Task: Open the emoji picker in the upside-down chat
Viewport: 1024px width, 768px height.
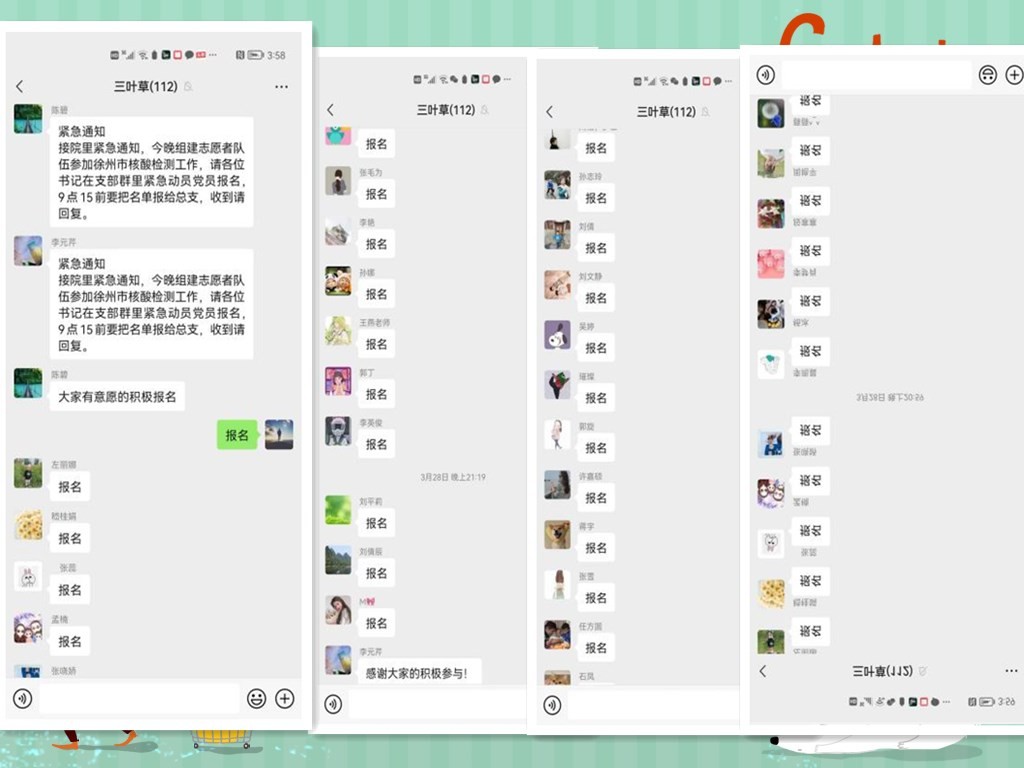Action: (x=987, y=74)
